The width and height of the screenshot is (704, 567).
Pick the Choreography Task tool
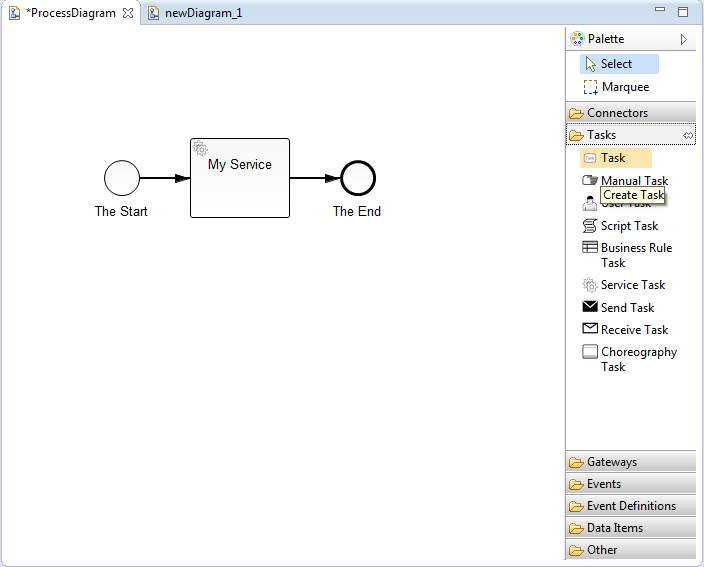(630, 359)
